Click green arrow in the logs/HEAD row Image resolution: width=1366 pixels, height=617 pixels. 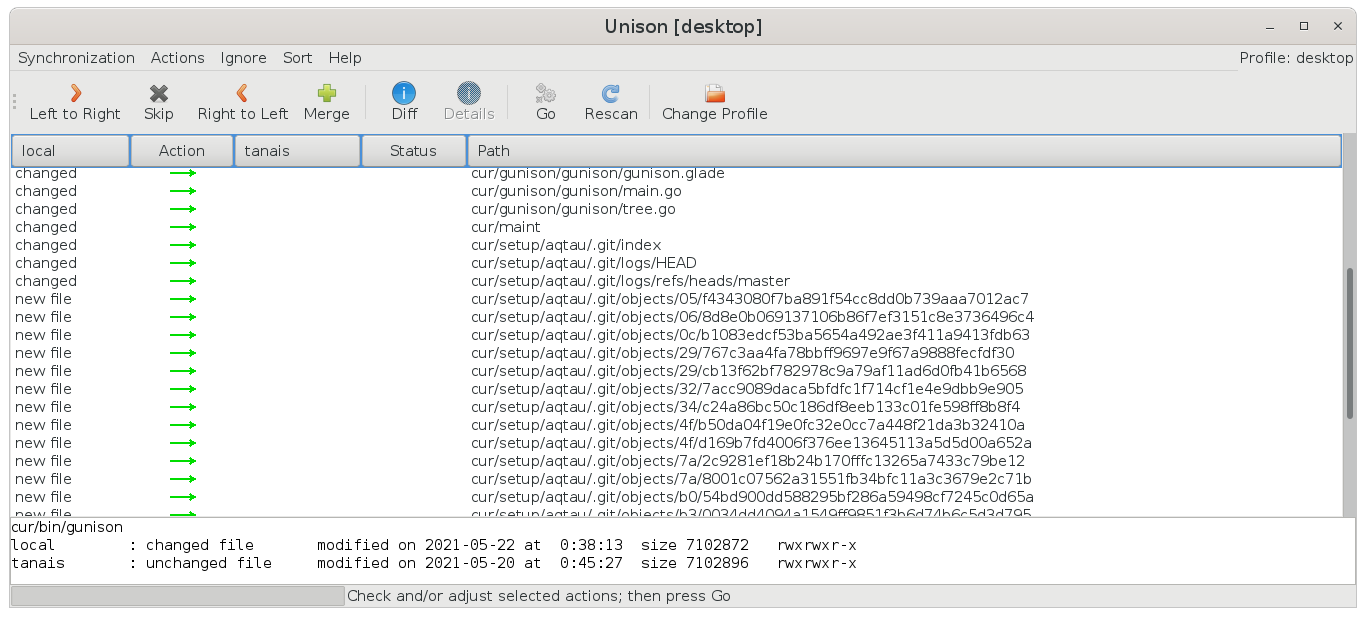(x=182, y=263)
